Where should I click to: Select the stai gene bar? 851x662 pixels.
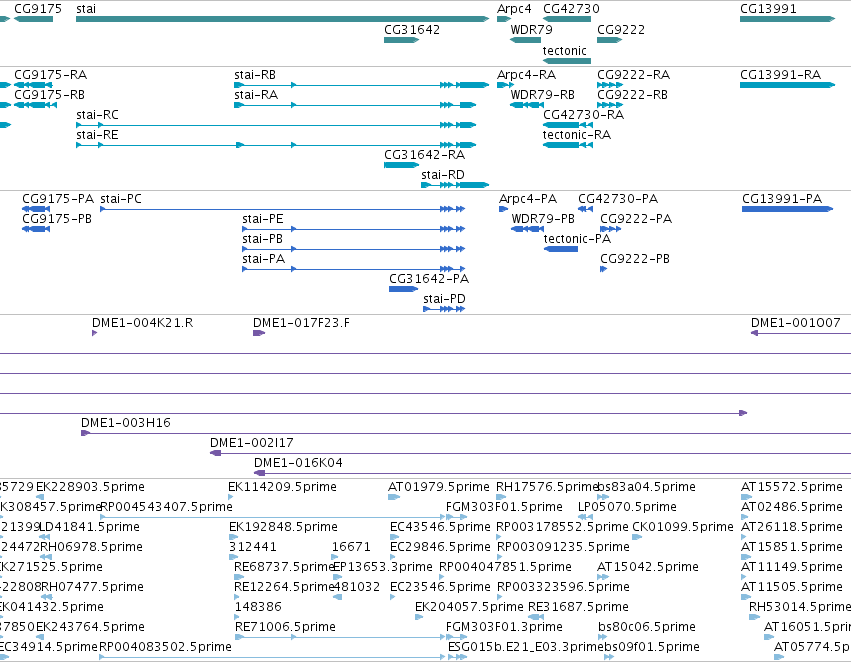pos(282,19)
